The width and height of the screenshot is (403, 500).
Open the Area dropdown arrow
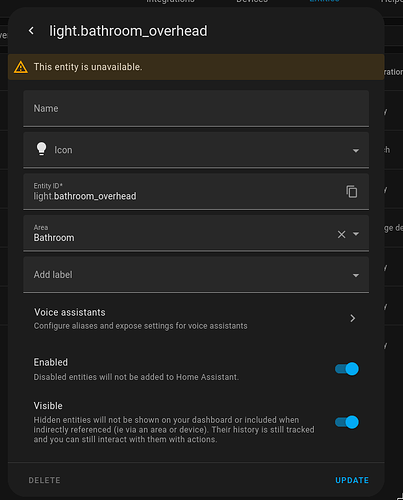[x=356, y=234]
